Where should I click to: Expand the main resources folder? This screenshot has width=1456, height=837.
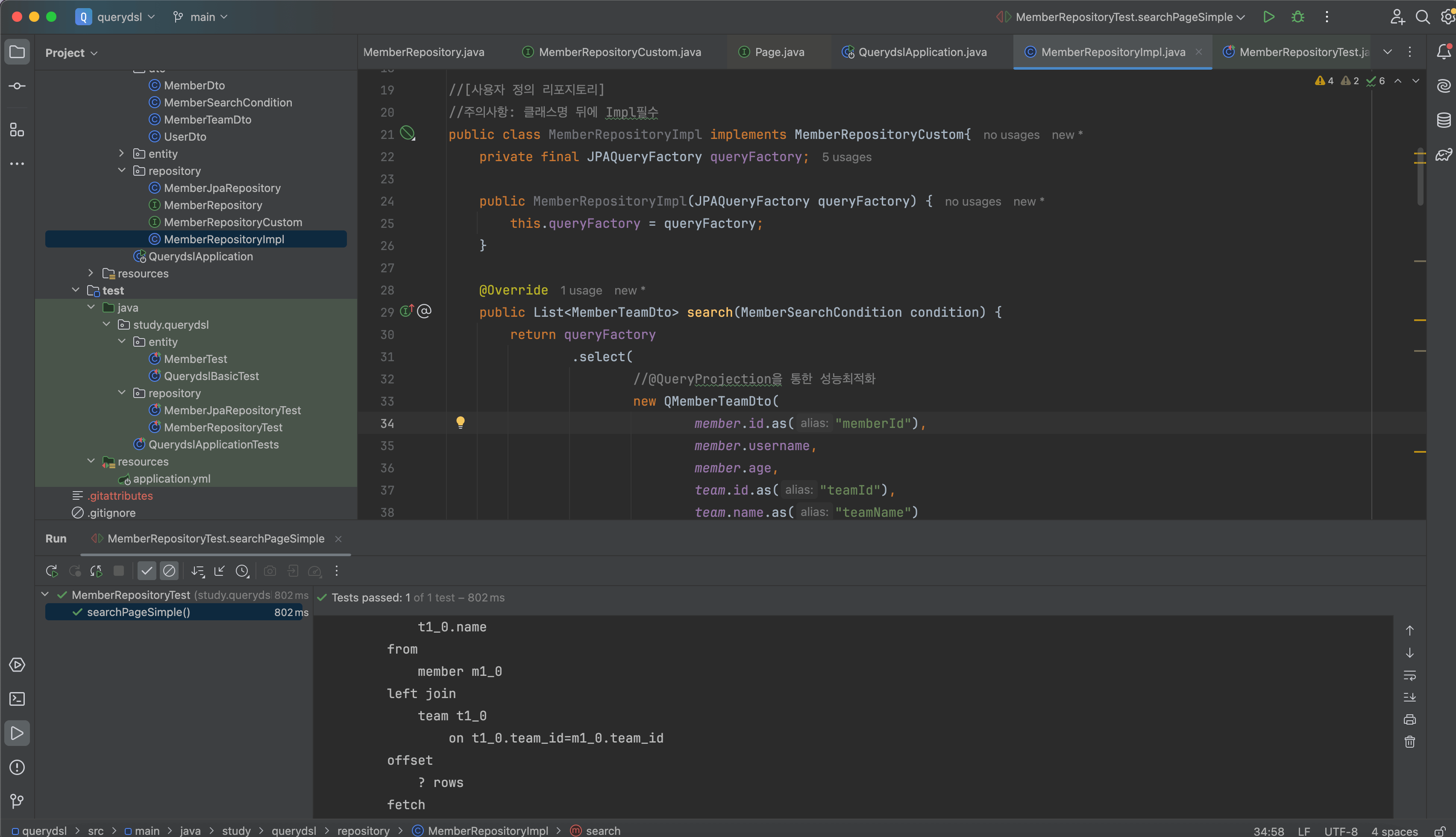(x=91, y=273)
